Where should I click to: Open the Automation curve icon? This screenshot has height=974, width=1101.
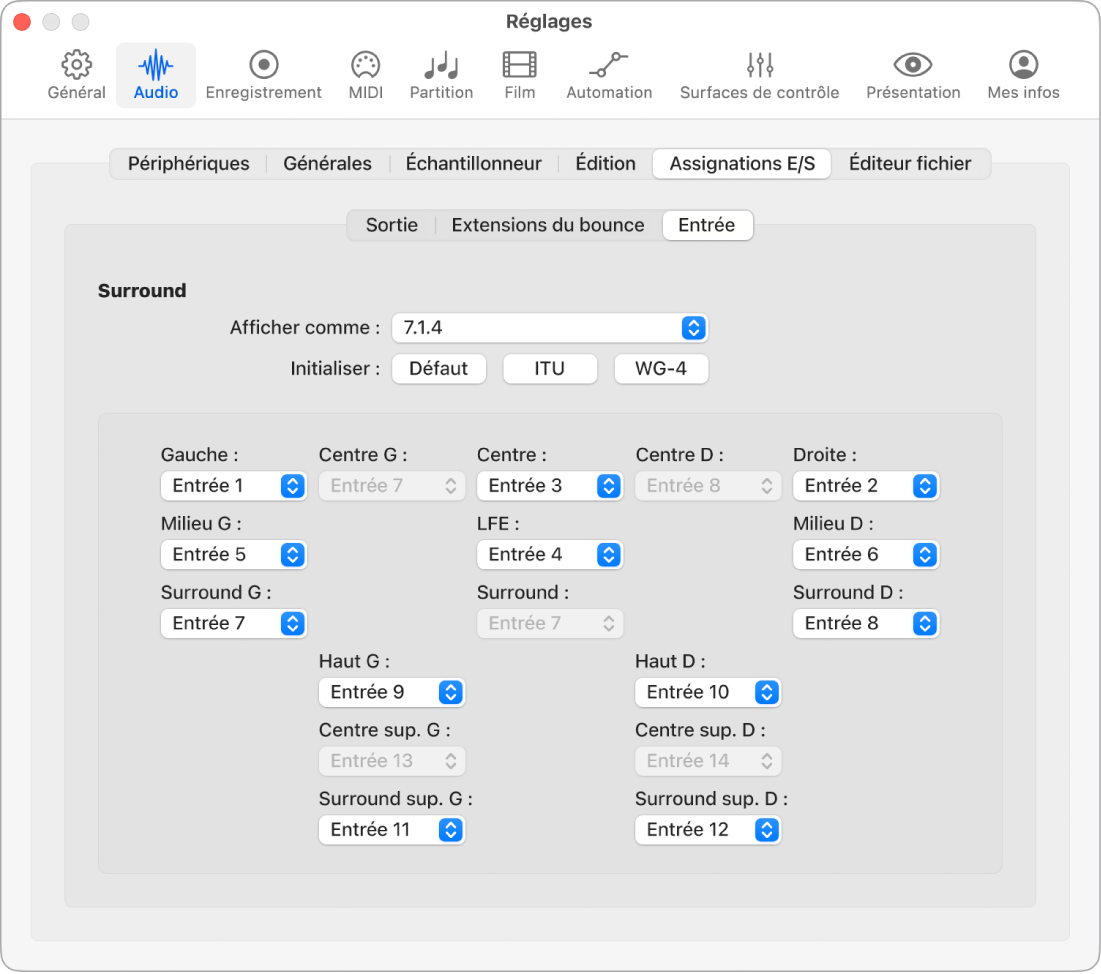tap(609, 65)
